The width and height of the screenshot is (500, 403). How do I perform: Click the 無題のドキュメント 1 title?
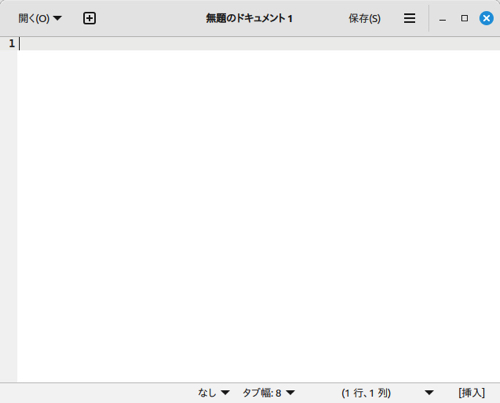click(x=249, y=18)
